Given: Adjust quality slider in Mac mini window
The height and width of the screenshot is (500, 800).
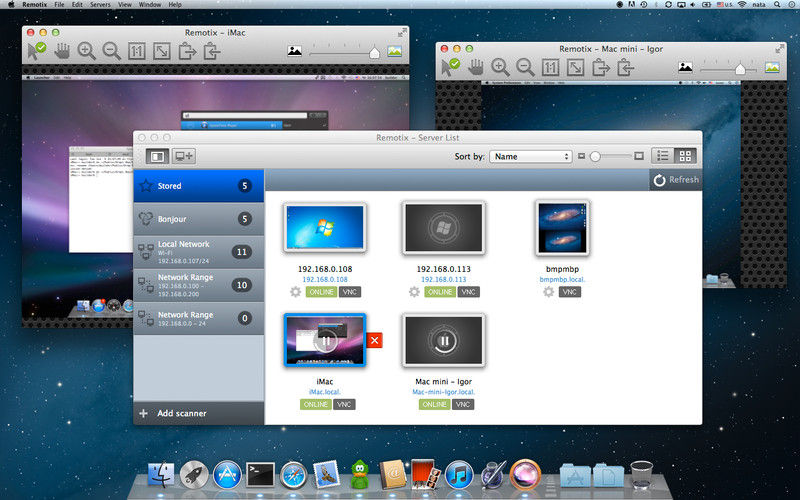Looking at the screenshot, I should (740, 69).
